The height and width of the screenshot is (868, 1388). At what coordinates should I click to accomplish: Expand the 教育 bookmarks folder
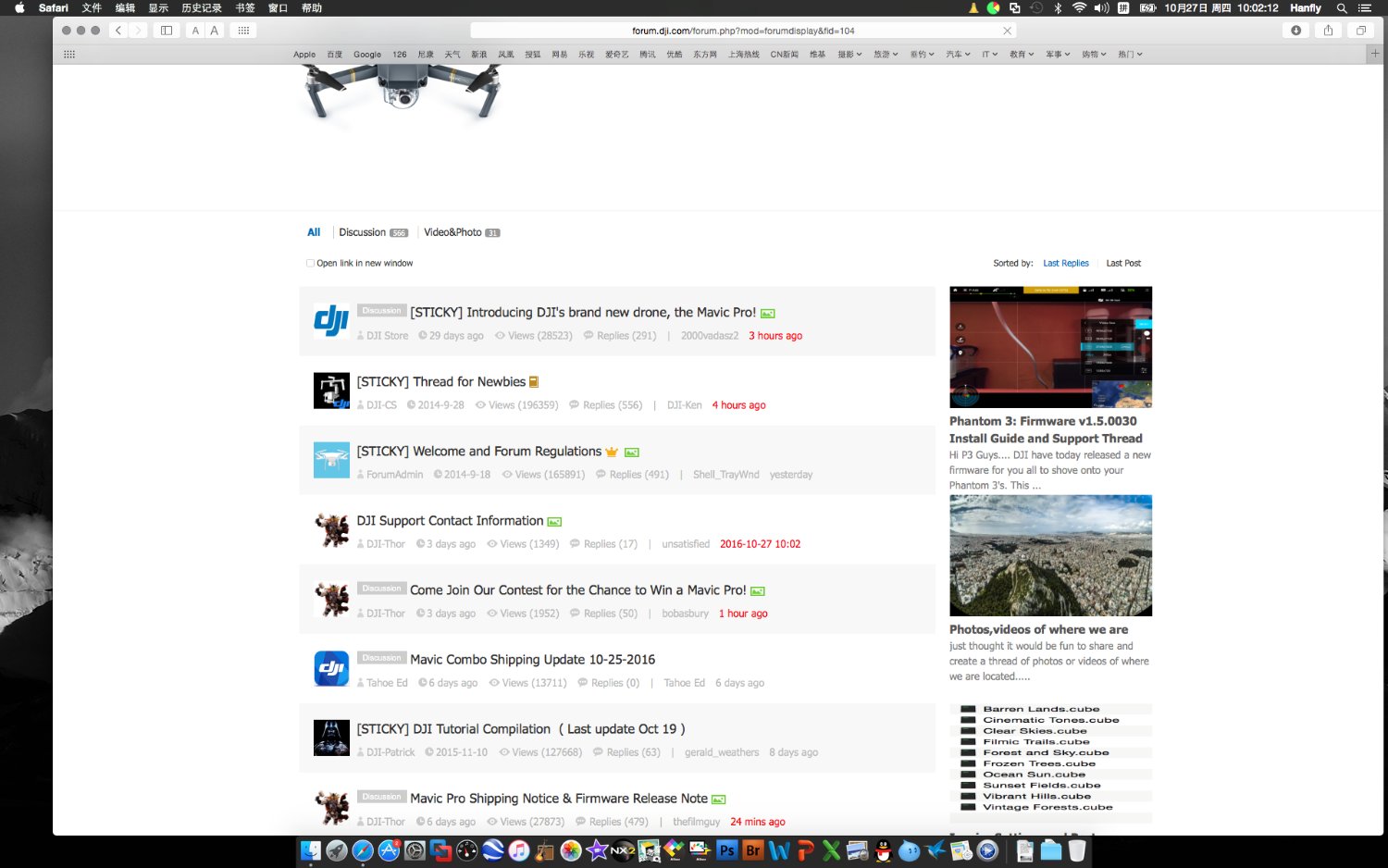[1022, 55]
